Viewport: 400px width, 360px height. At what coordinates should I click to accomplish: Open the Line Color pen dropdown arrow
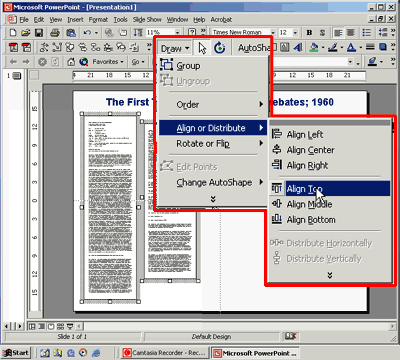pos(342,48)
